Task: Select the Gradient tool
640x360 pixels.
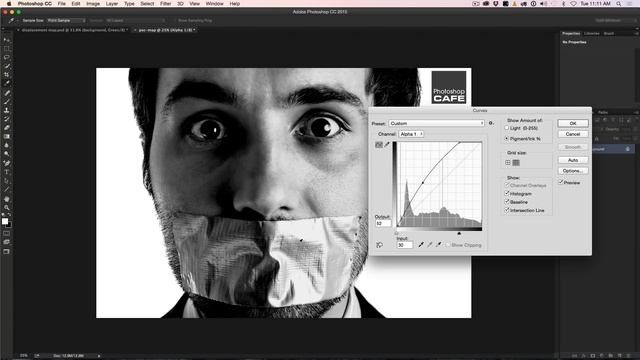Action: (x=7, y=136)
